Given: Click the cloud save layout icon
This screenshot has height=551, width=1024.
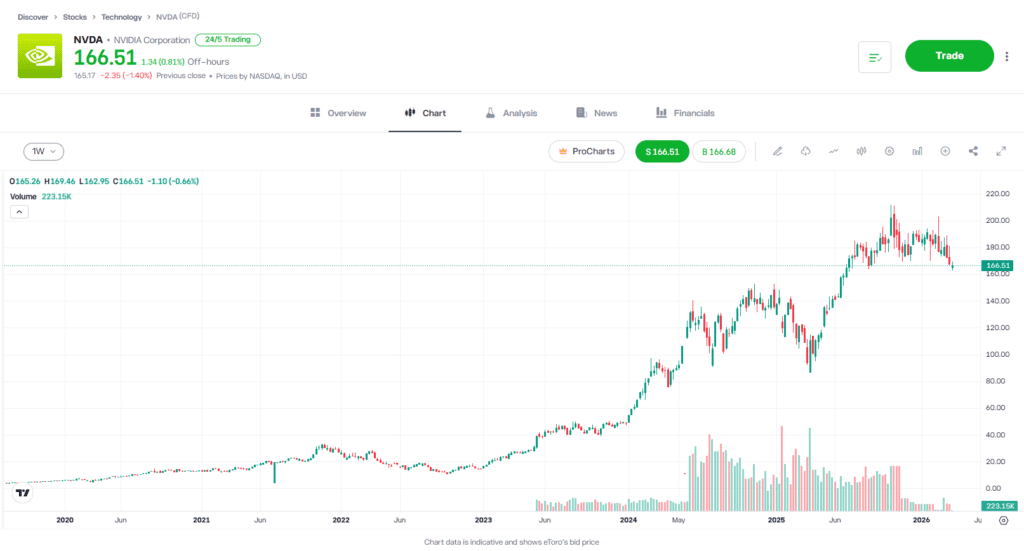Looking at the screenshot, I should tap(805, 151).
